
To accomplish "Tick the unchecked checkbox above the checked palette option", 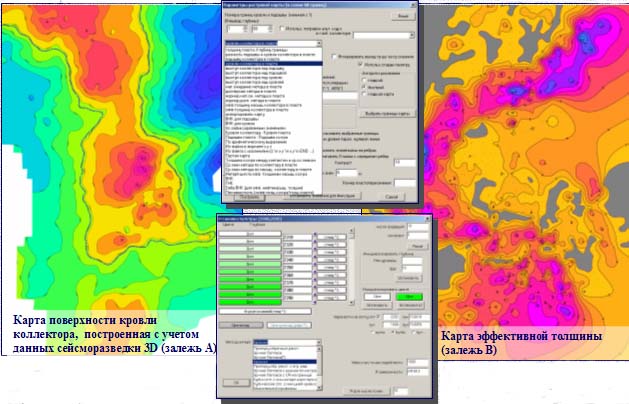I will click(334, 57).
